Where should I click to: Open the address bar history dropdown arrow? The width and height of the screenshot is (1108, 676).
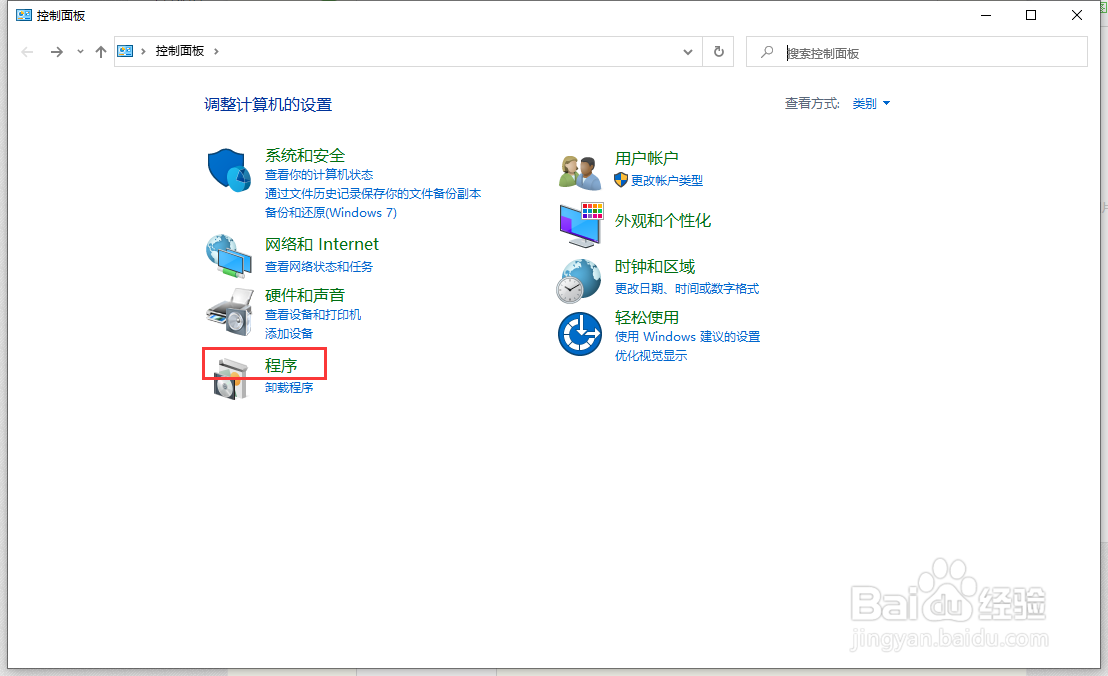point(687,51)
